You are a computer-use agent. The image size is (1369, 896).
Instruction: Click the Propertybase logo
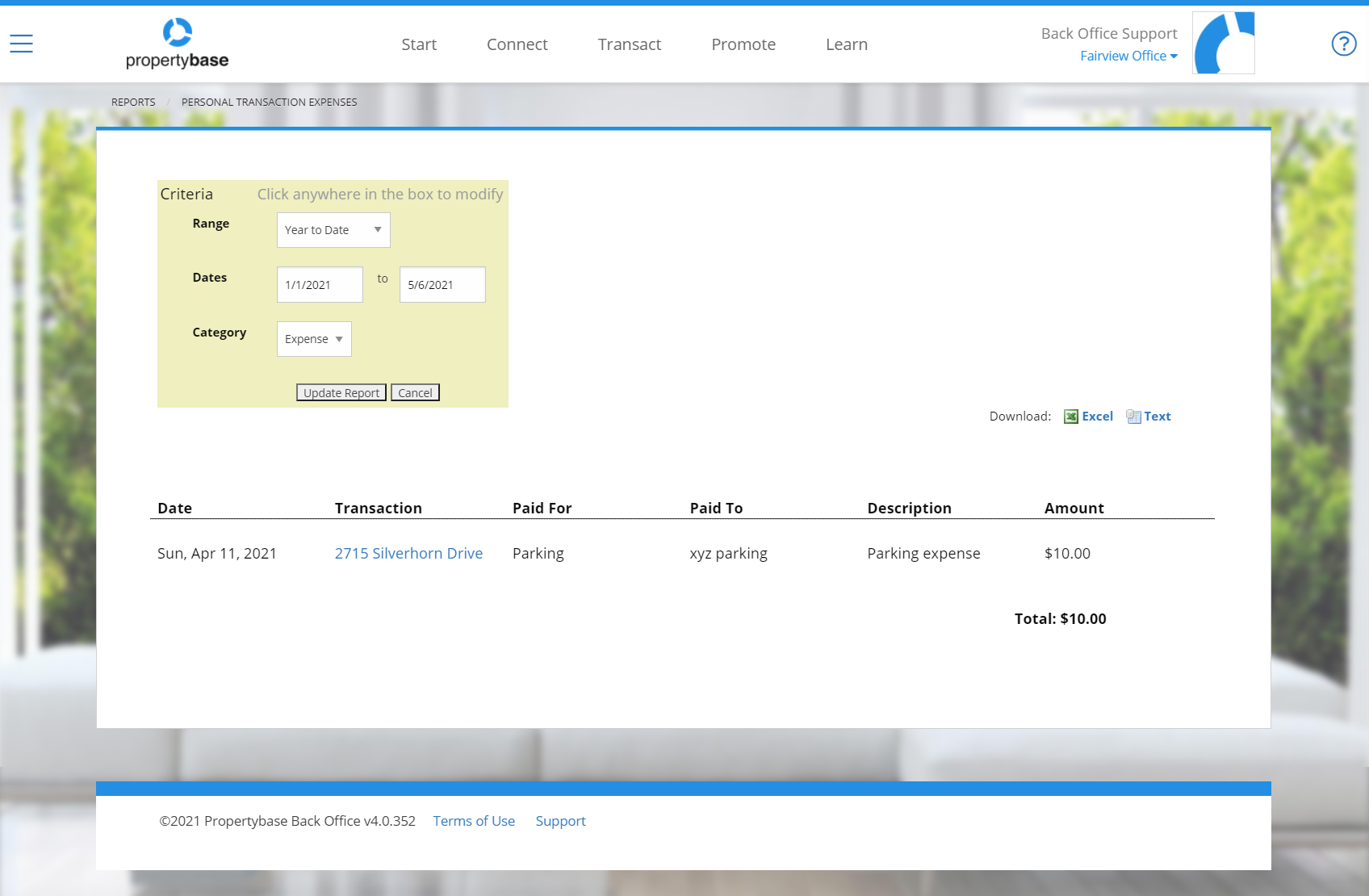pos(177,44)
